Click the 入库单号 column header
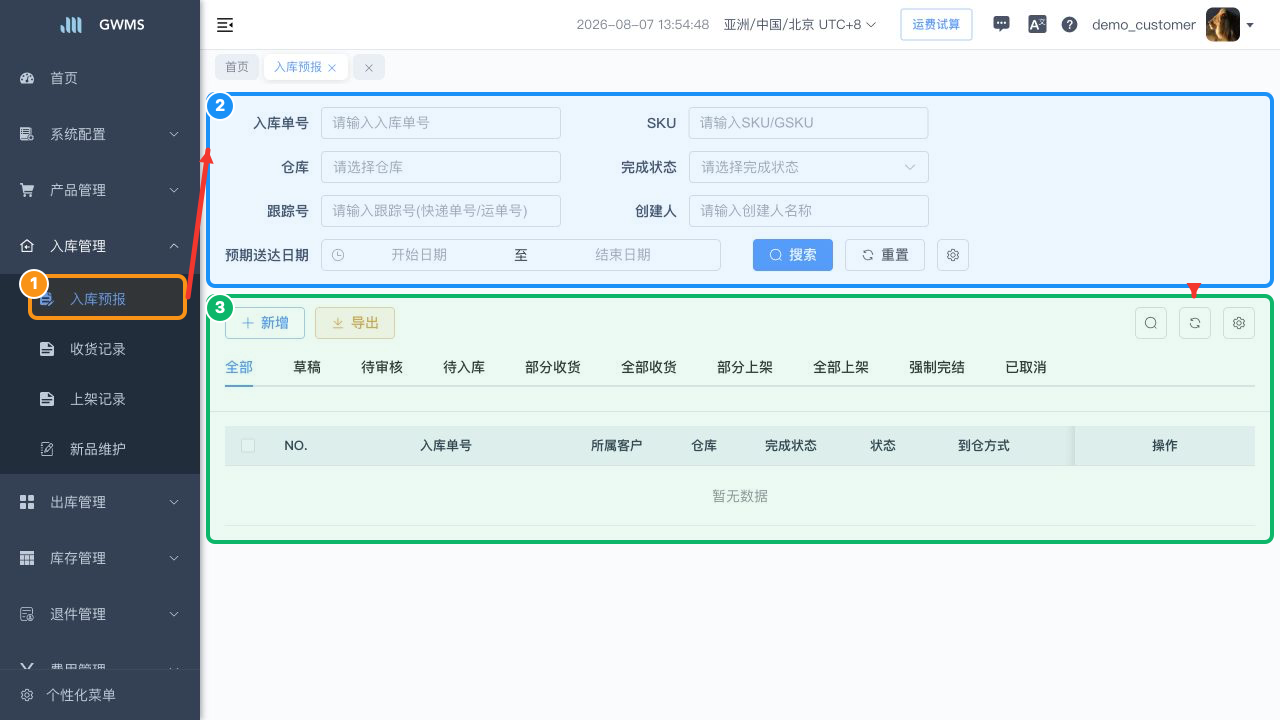1280x720 pixels. coord(446,446)
